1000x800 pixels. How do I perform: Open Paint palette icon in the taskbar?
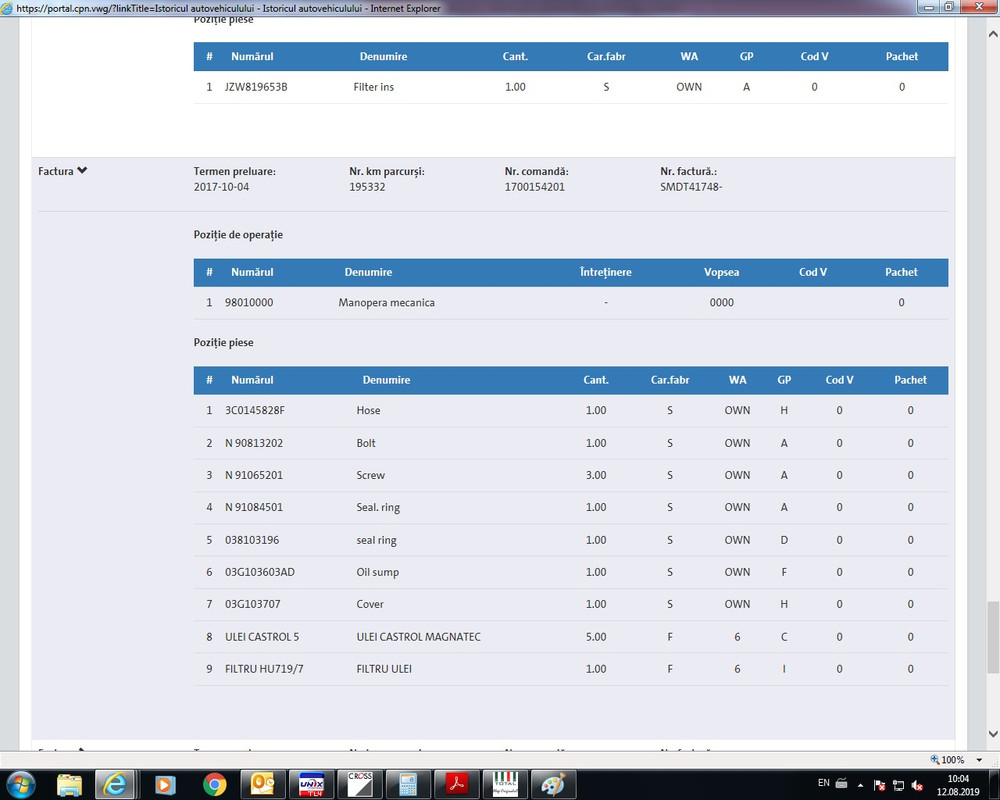tap(554, 785)
